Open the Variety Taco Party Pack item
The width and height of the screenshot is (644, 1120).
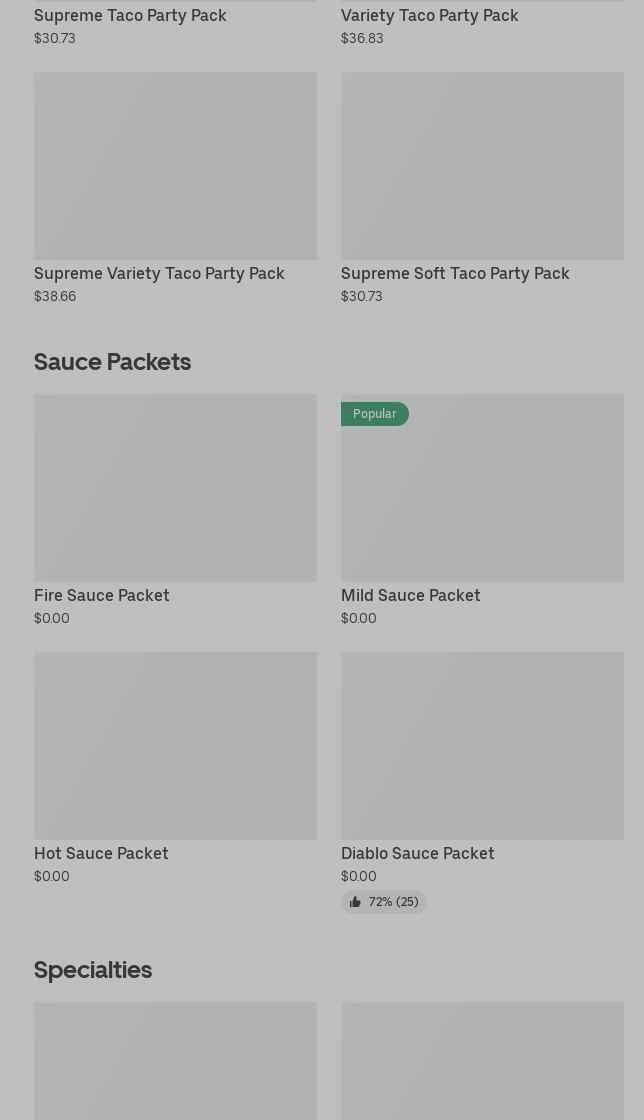[429, 15]
